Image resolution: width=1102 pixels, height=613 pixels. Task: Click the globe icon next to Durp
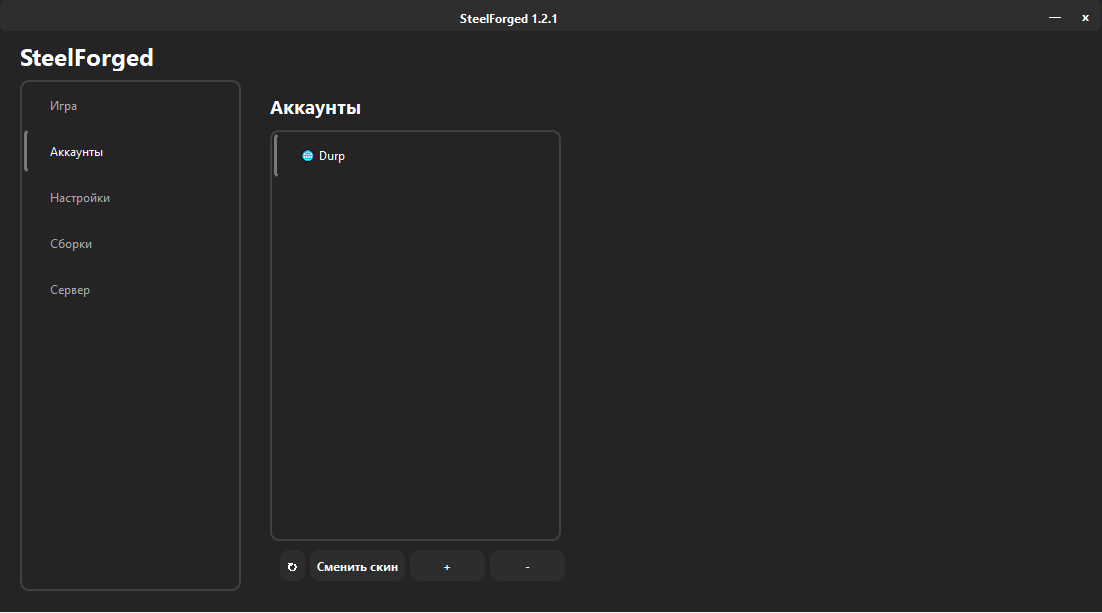pyautogui.click(x=308, y=156)
